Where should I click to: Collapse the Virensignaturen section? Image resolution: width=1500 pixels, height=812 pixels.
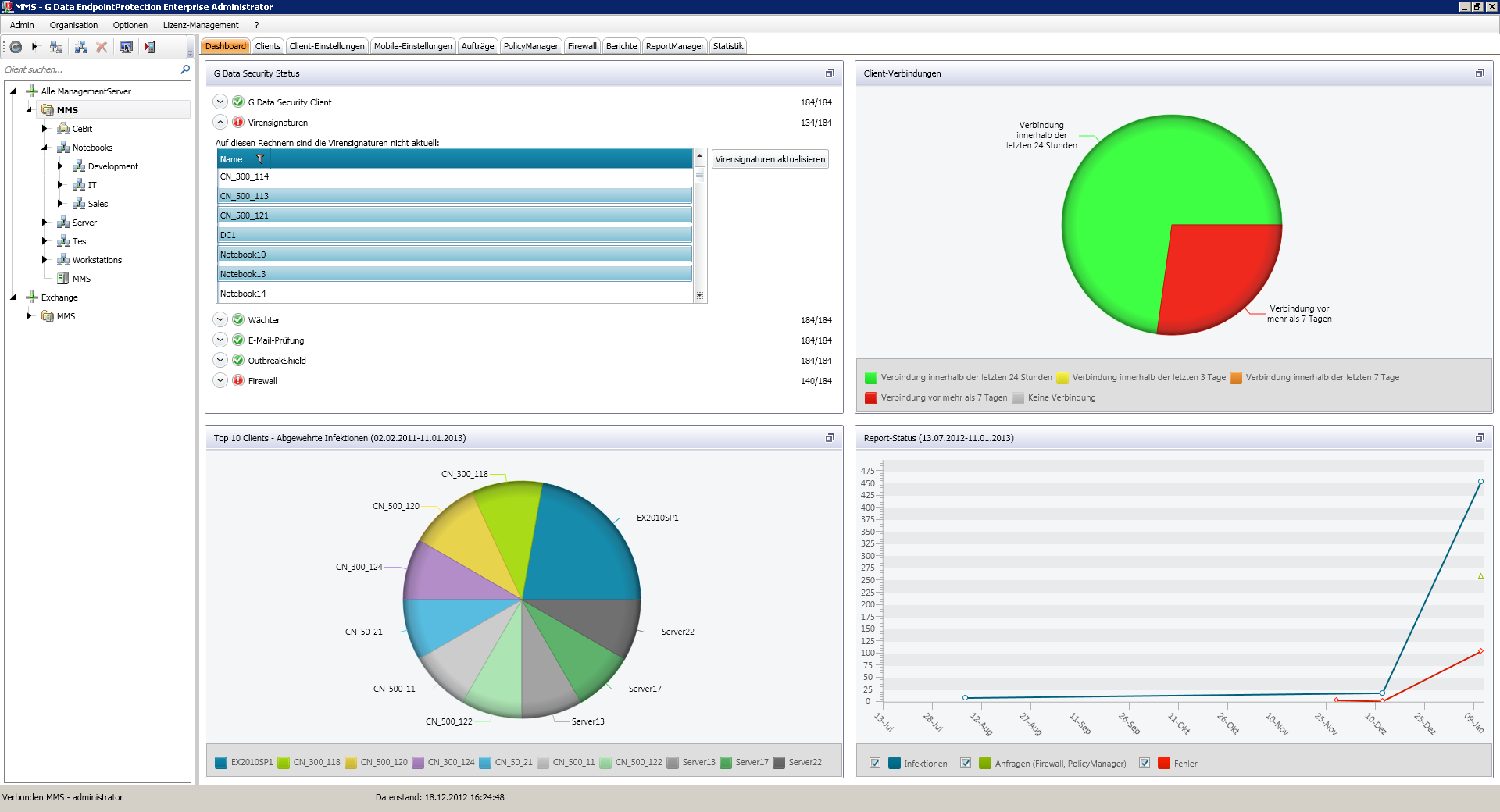[220, 122]
